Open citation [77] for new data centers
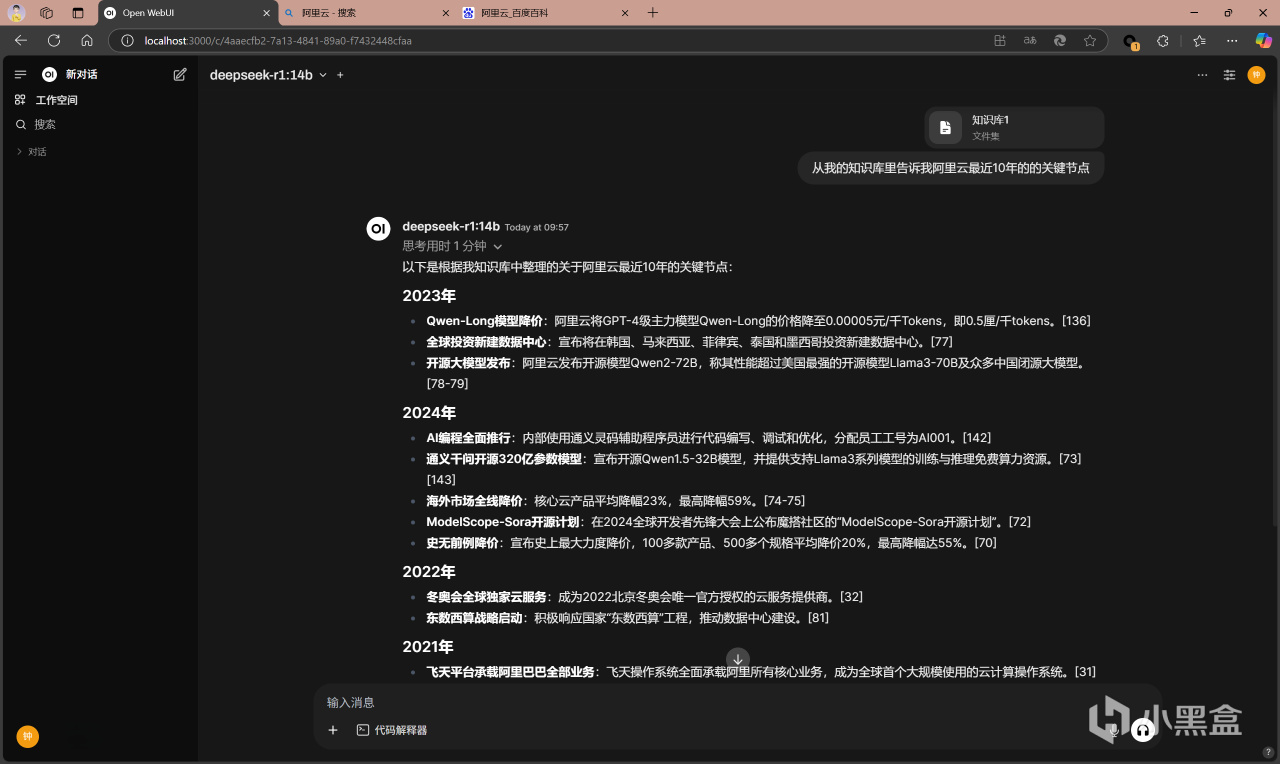The width and height of the screenshot is (1280, 764). point(941,342)
